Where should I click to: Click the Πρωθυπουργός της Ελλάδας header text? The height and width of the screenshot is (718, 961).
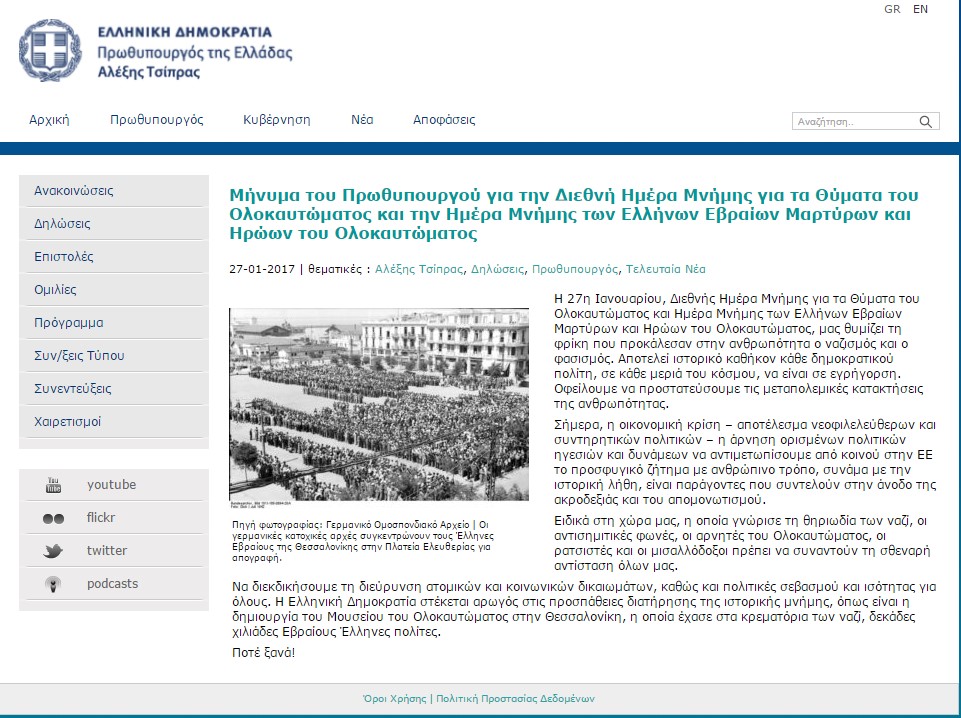[x=195, y=53]
